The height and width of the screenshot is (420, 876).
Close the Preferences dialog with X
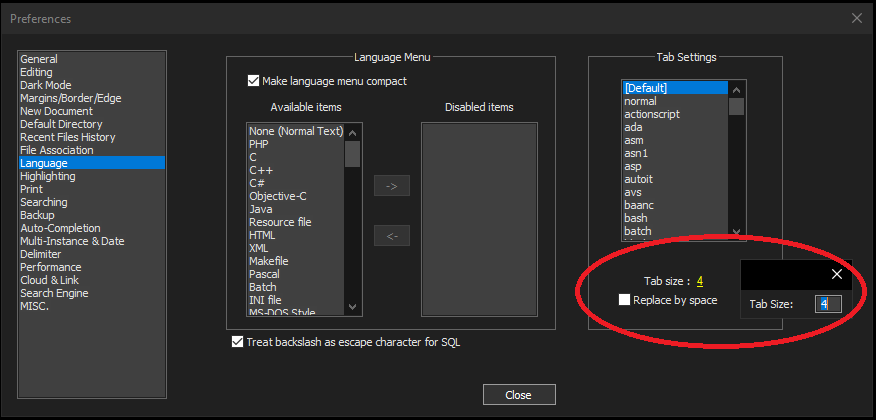856,18
